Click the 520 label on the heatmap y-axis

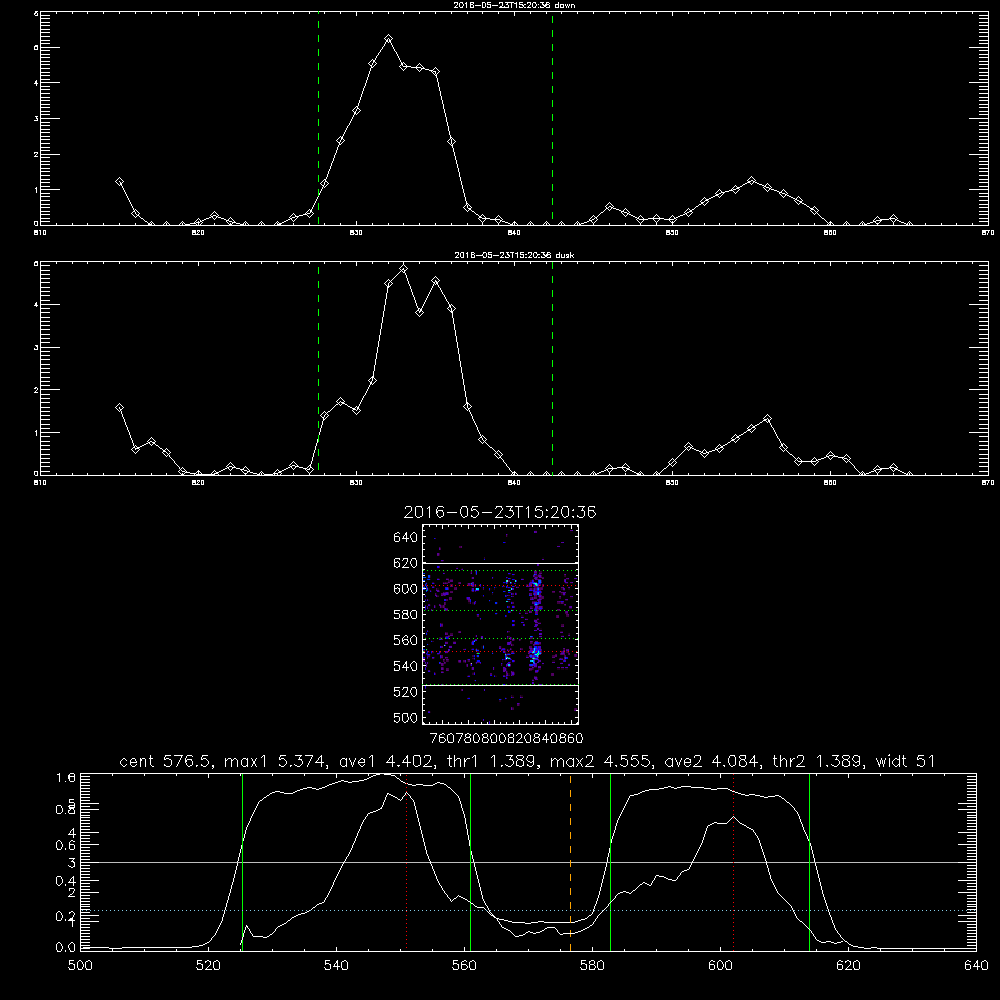405,692
